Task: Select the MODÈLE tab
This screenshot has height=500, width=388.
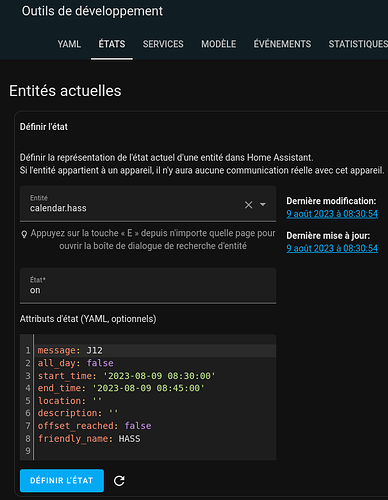Action: coord(218,44)
